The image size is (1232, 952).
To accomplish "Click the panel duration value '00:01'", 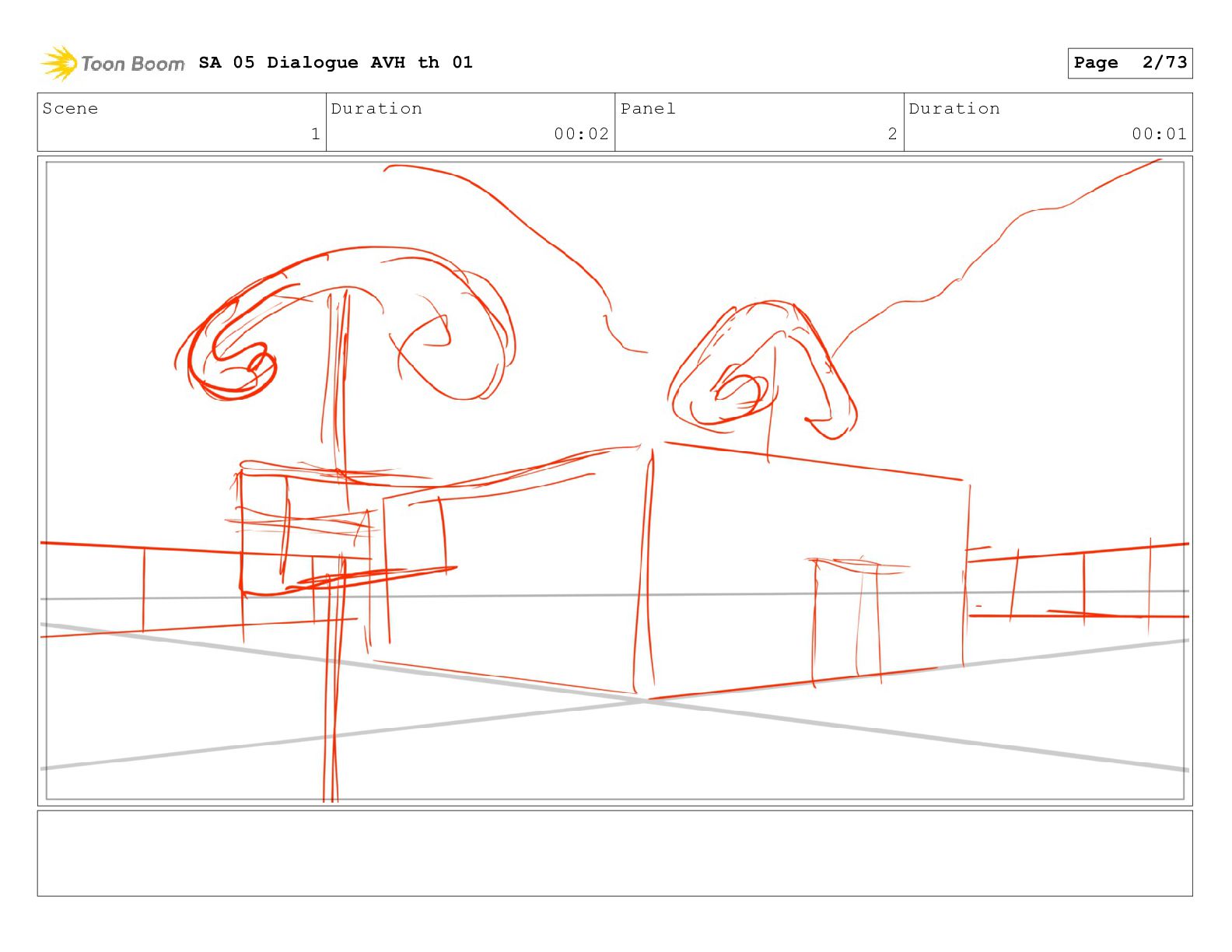I will coord(1159,134).
